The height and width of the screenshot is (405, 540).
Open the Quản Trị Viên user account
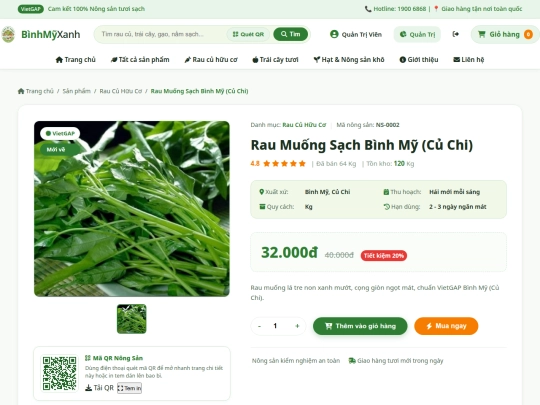click(x=356, y=34)
